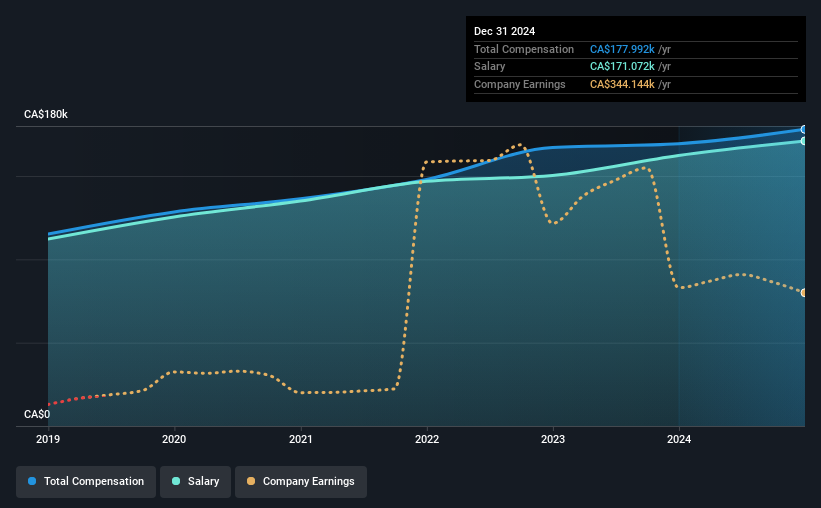Click the 2023 x-axis label
This screenshot has width=821, height=508.
pos(553,439)
